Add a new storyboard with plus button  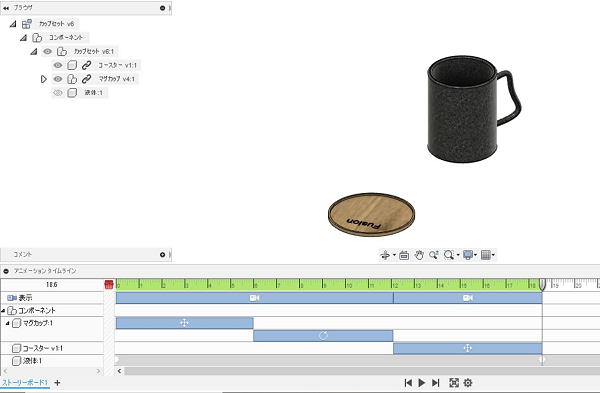click(x=57, y=383)
